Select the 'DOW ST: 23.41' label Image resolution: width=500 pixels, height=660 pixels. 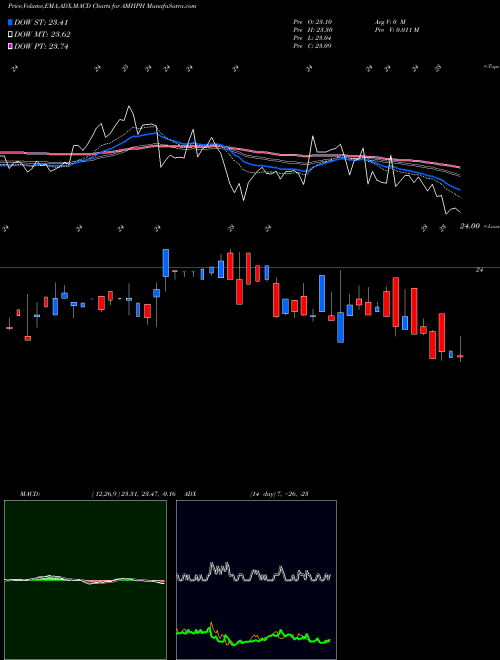[x=41, y=22]
